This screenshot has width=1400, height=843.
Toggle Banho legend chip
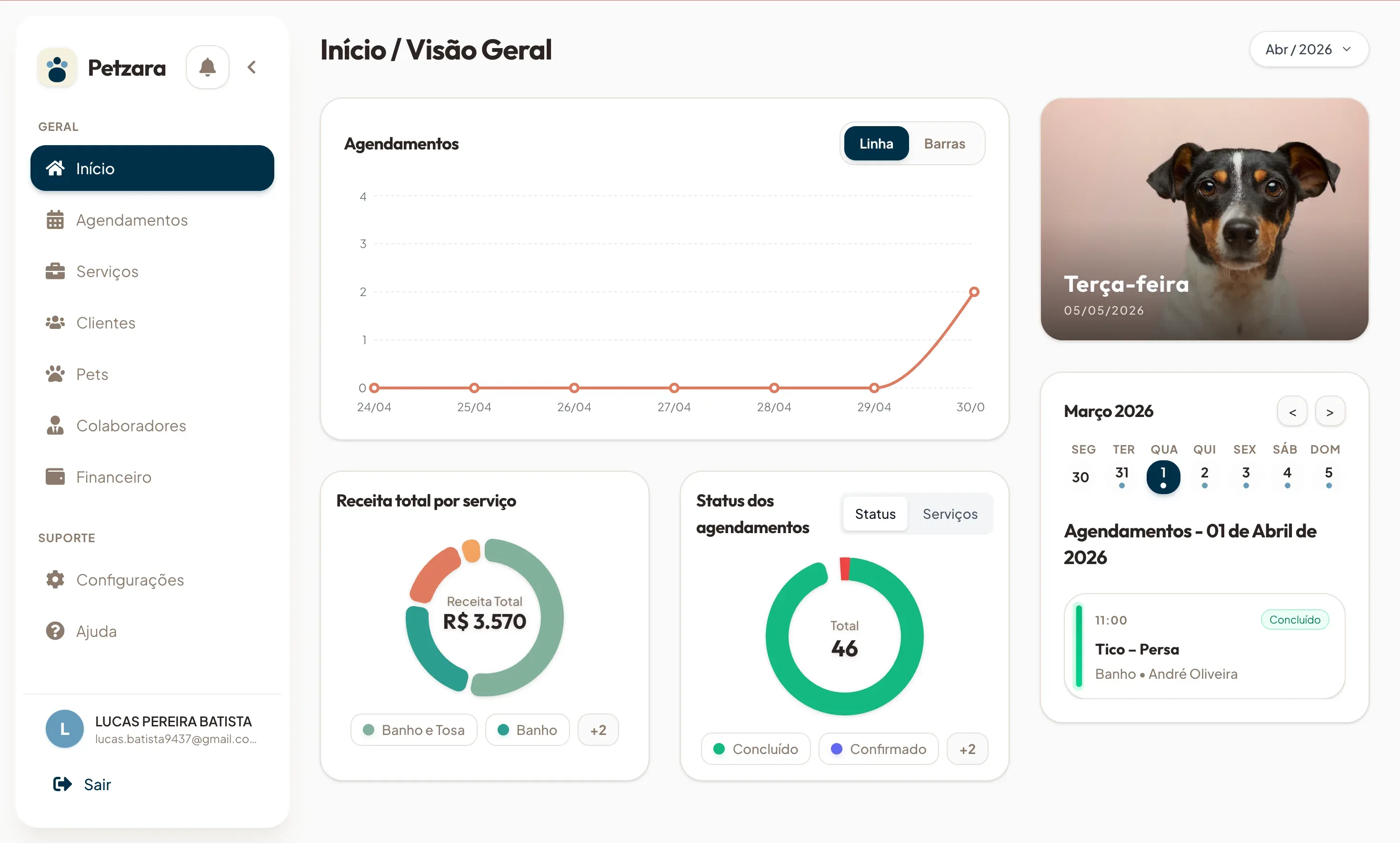(527, 729)
